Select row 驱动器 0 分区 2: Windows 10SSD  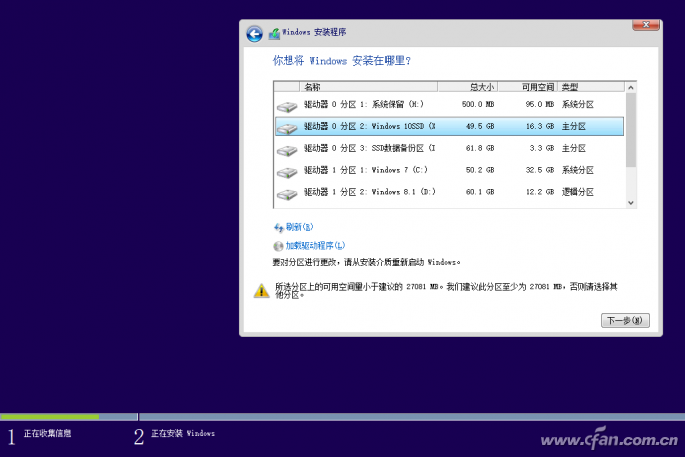[x=449, y=126]
